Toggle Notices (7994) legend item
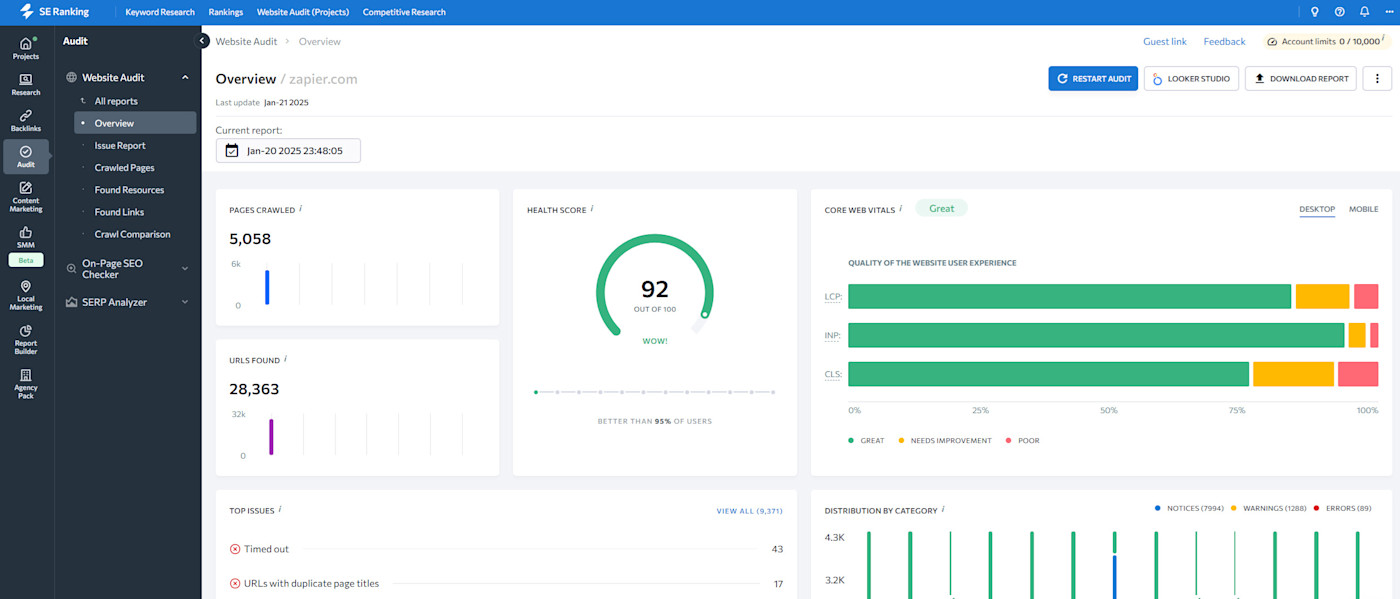 click(1189, 509)
